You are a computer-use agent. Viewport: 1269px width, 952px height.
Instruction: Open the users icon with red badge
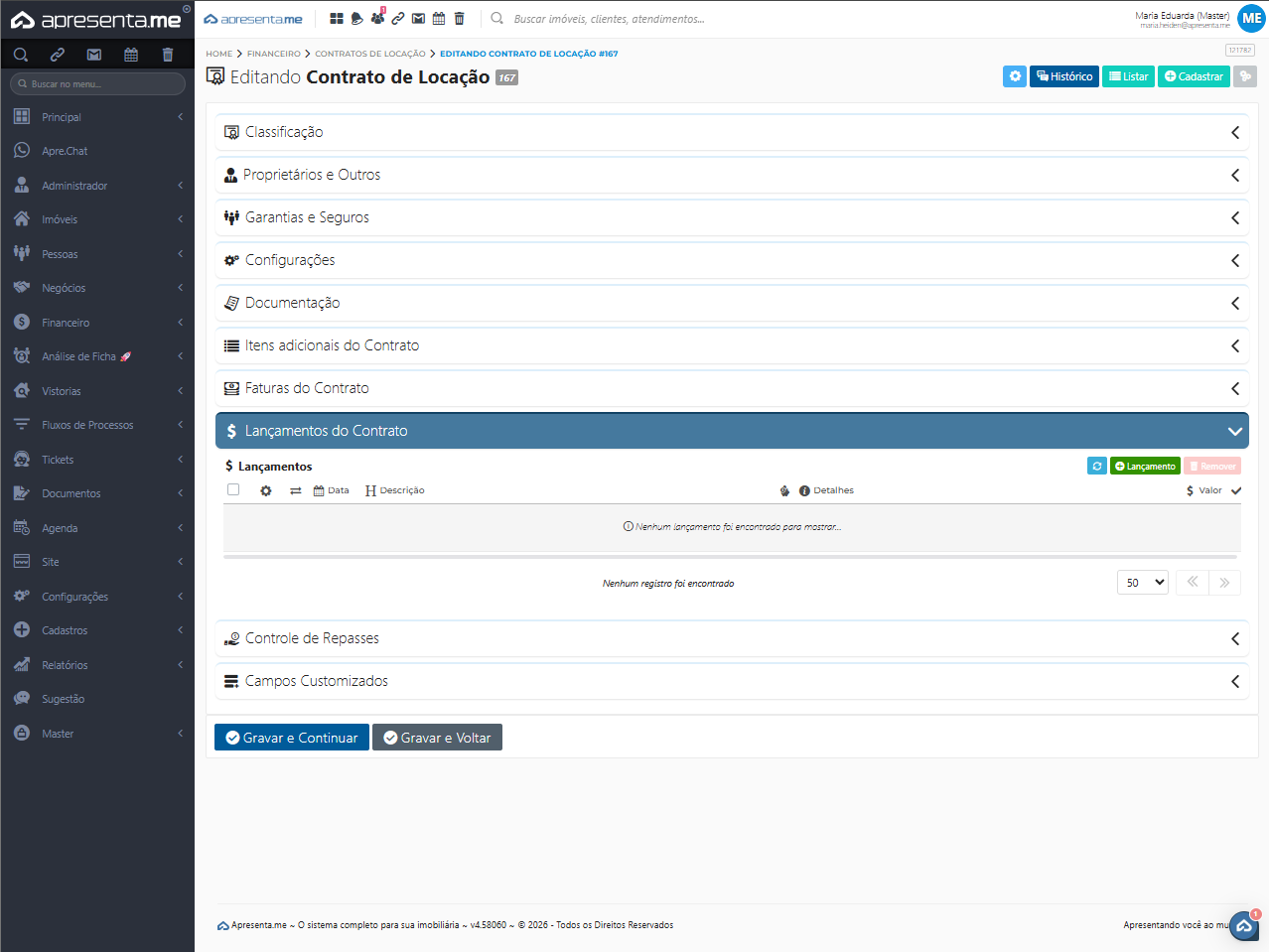pos(377,19)
